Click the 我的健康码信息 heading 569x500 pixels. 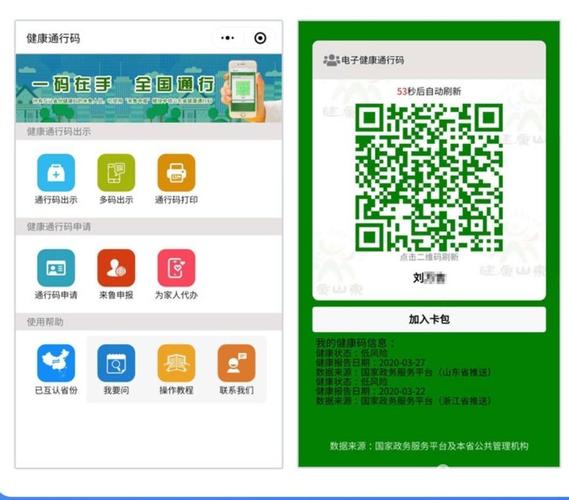(355, 343)
